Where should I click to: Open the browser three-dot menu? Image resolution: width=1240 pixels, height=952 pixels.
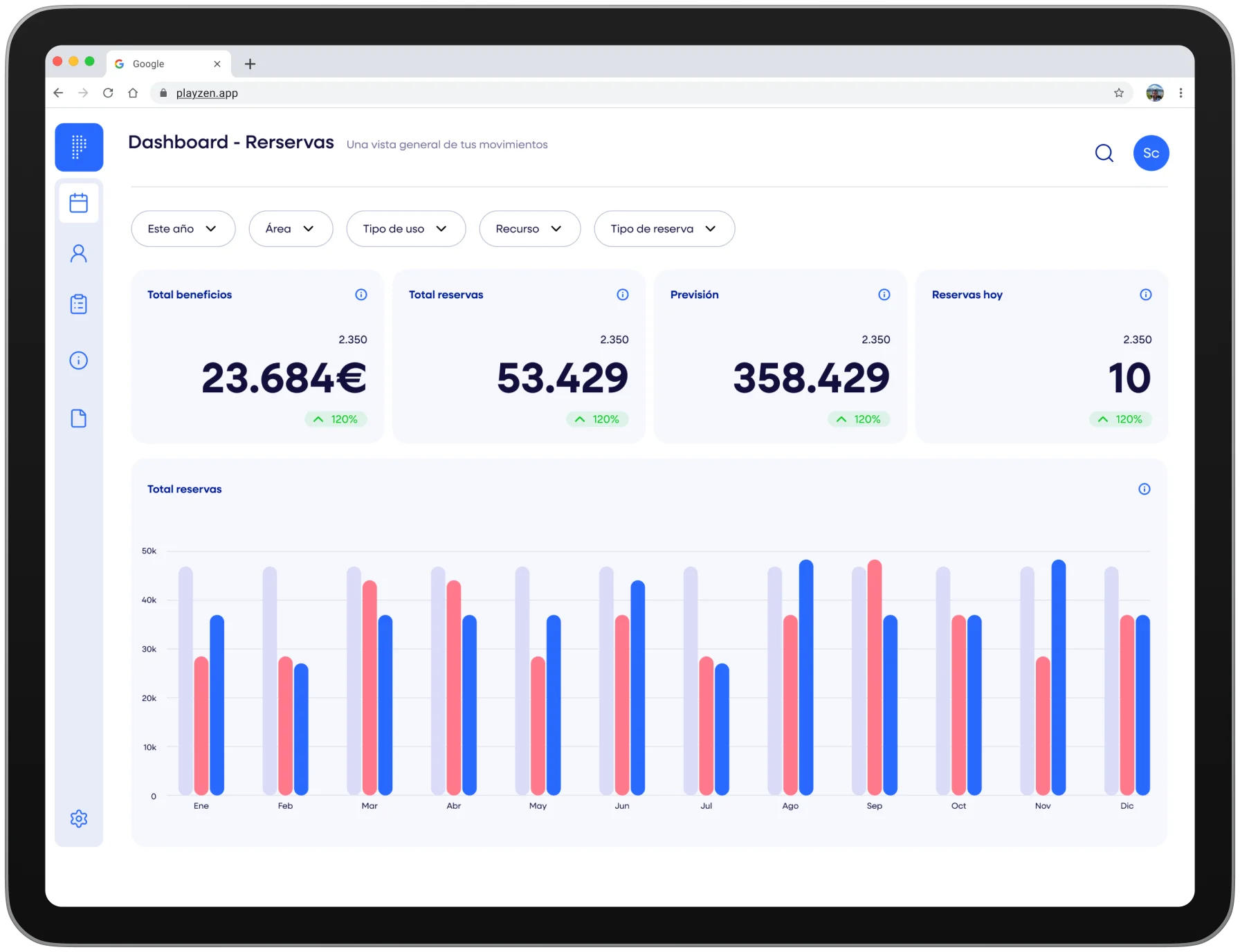point(1180,93)
